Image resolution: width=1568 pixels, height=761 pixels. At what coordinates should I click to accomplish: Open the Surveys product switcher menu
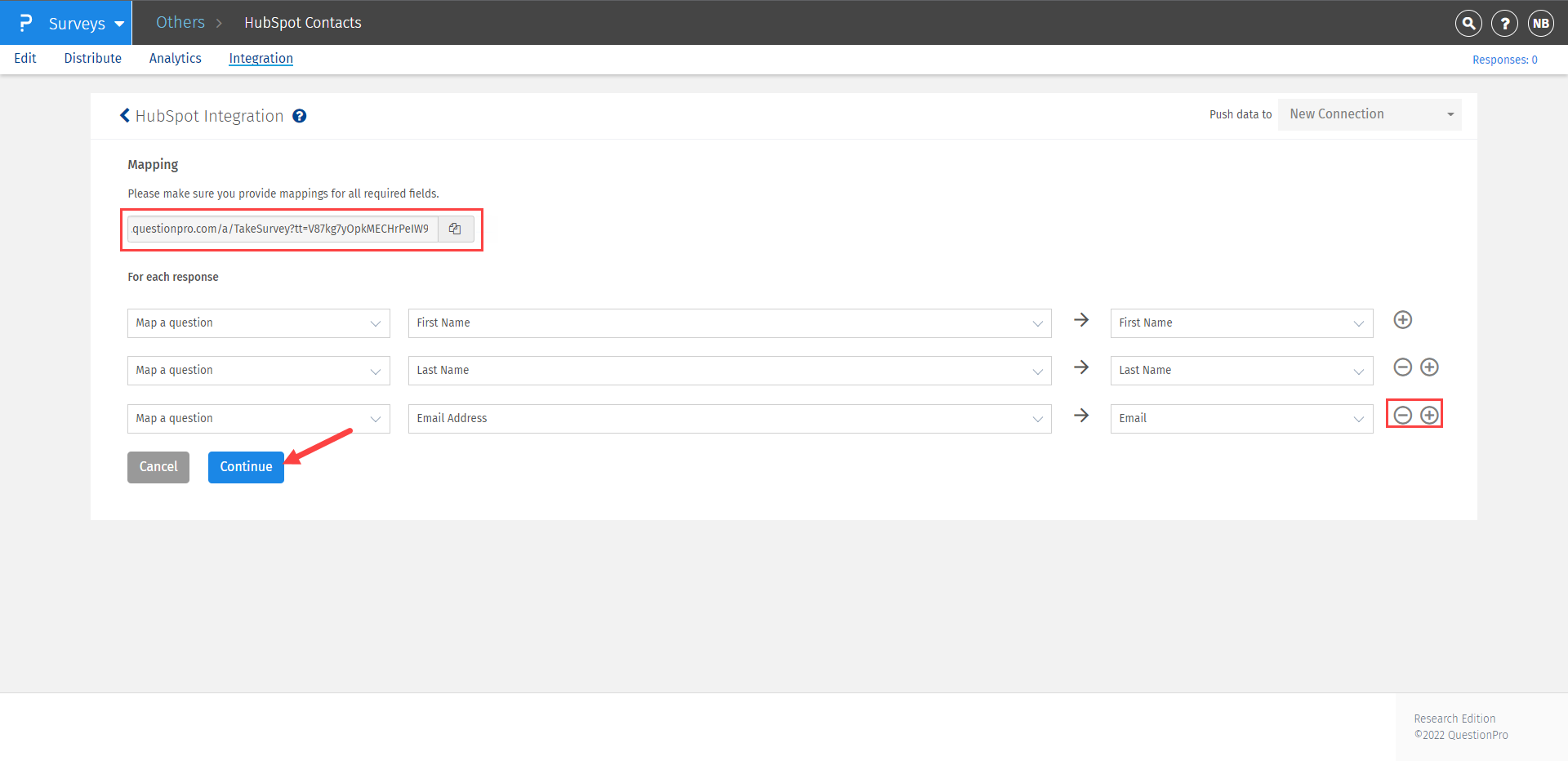click(x=85, y=24)
